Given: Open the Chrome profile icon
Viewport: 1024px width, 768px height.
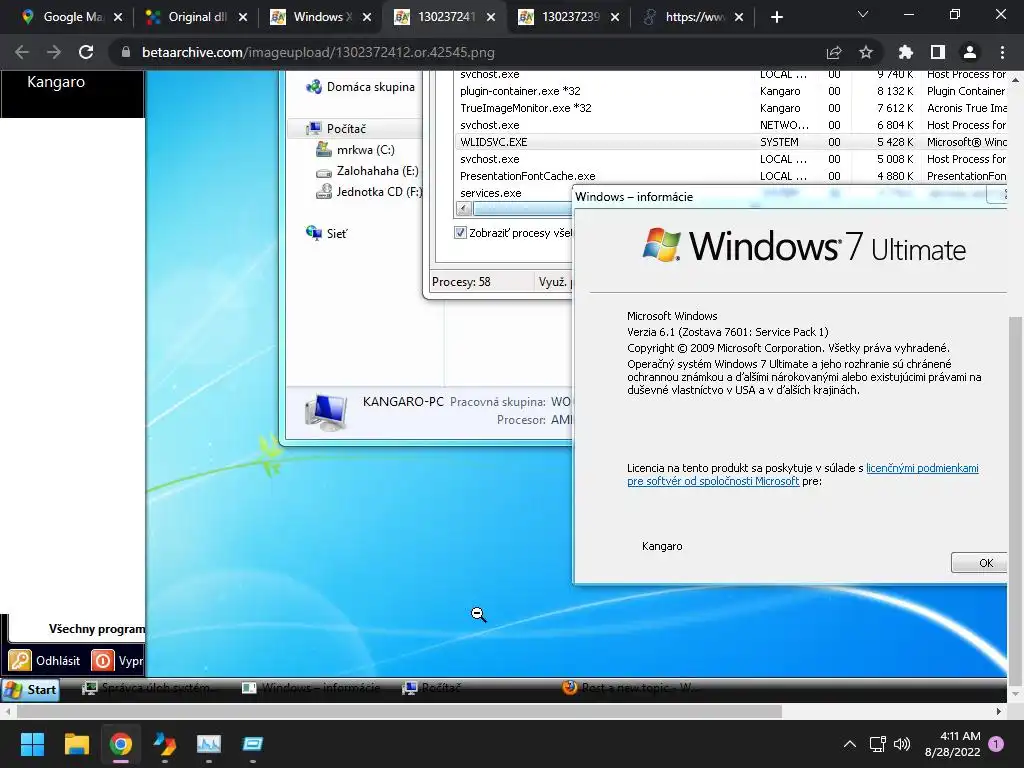Looking at the screenshot, I should [x=970, y=52].
